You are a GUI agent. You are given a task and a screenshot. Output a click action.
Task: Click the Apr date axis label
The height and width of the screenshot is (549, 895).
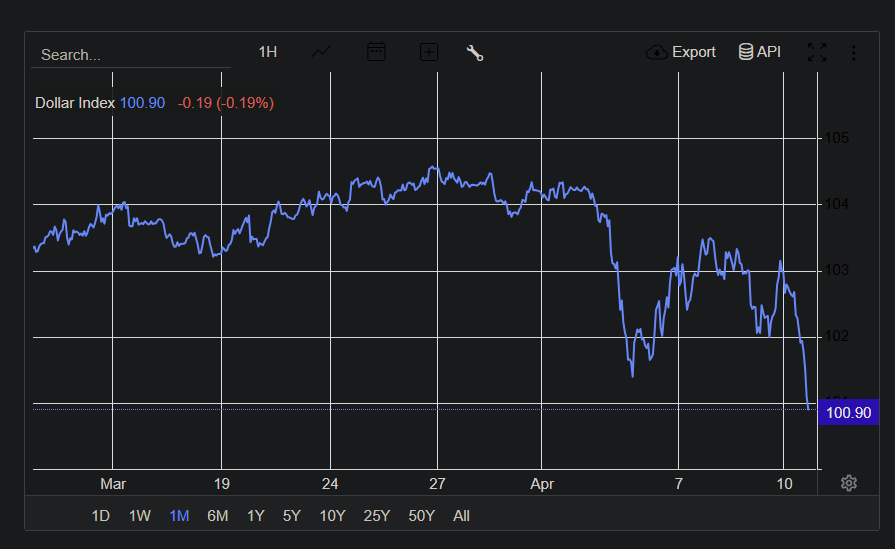pyautogui.click(x=542, y=484)
